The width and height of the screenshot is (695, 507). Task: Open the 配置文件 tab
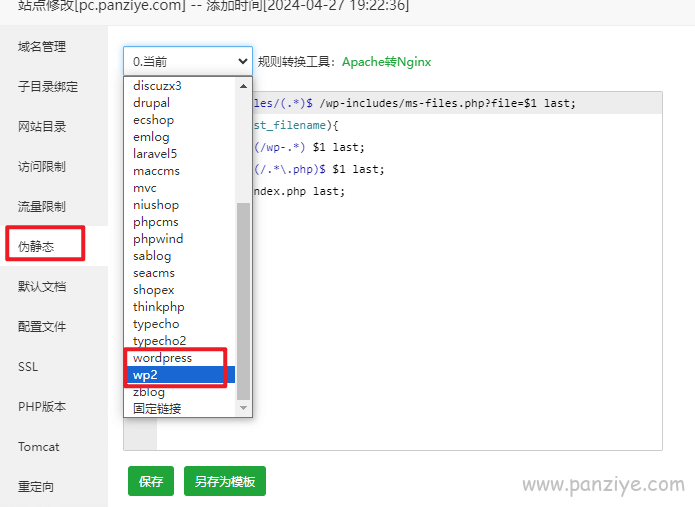click(x=54, y=327)
